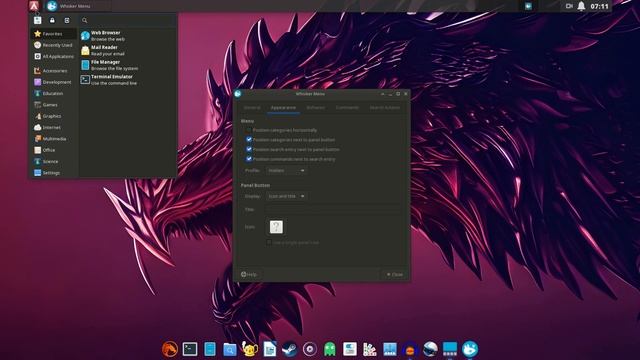Select the Recently Used category
This screenshot has height=360, width=640.
click(53, 45)
